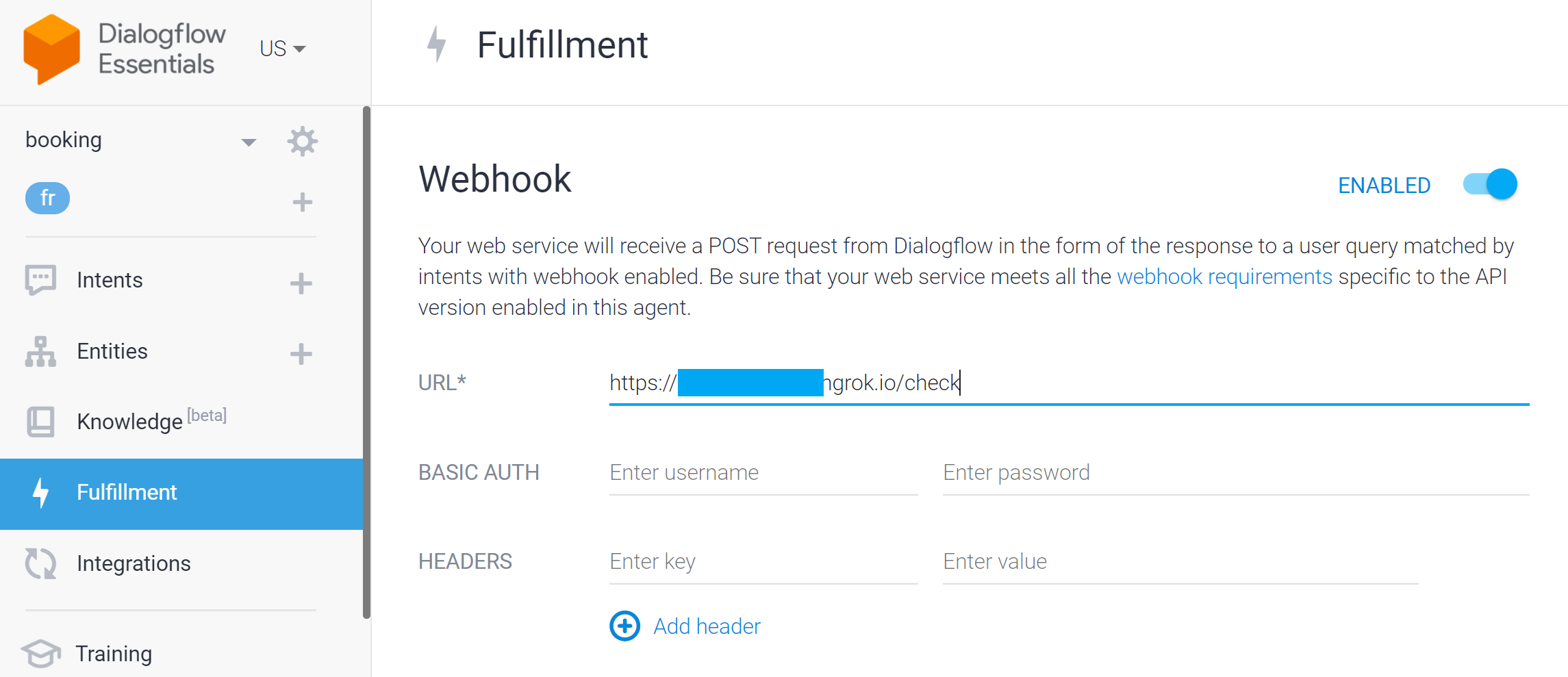Open the US region dropdown
1568x677 pixels.
pos(282,49)
